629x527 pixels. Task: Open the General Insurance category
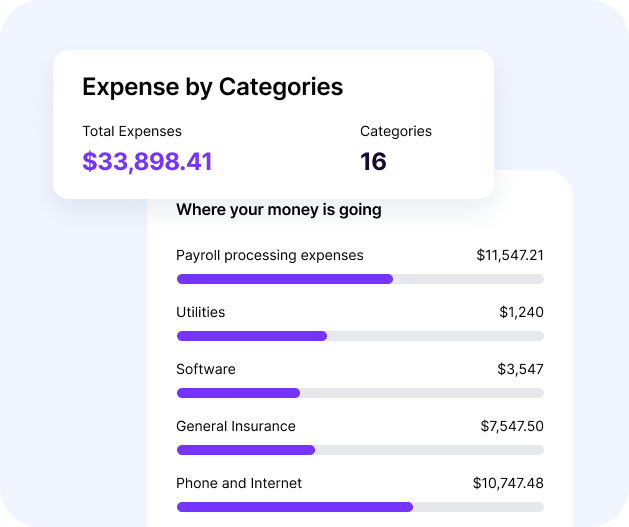coord(235,426)
